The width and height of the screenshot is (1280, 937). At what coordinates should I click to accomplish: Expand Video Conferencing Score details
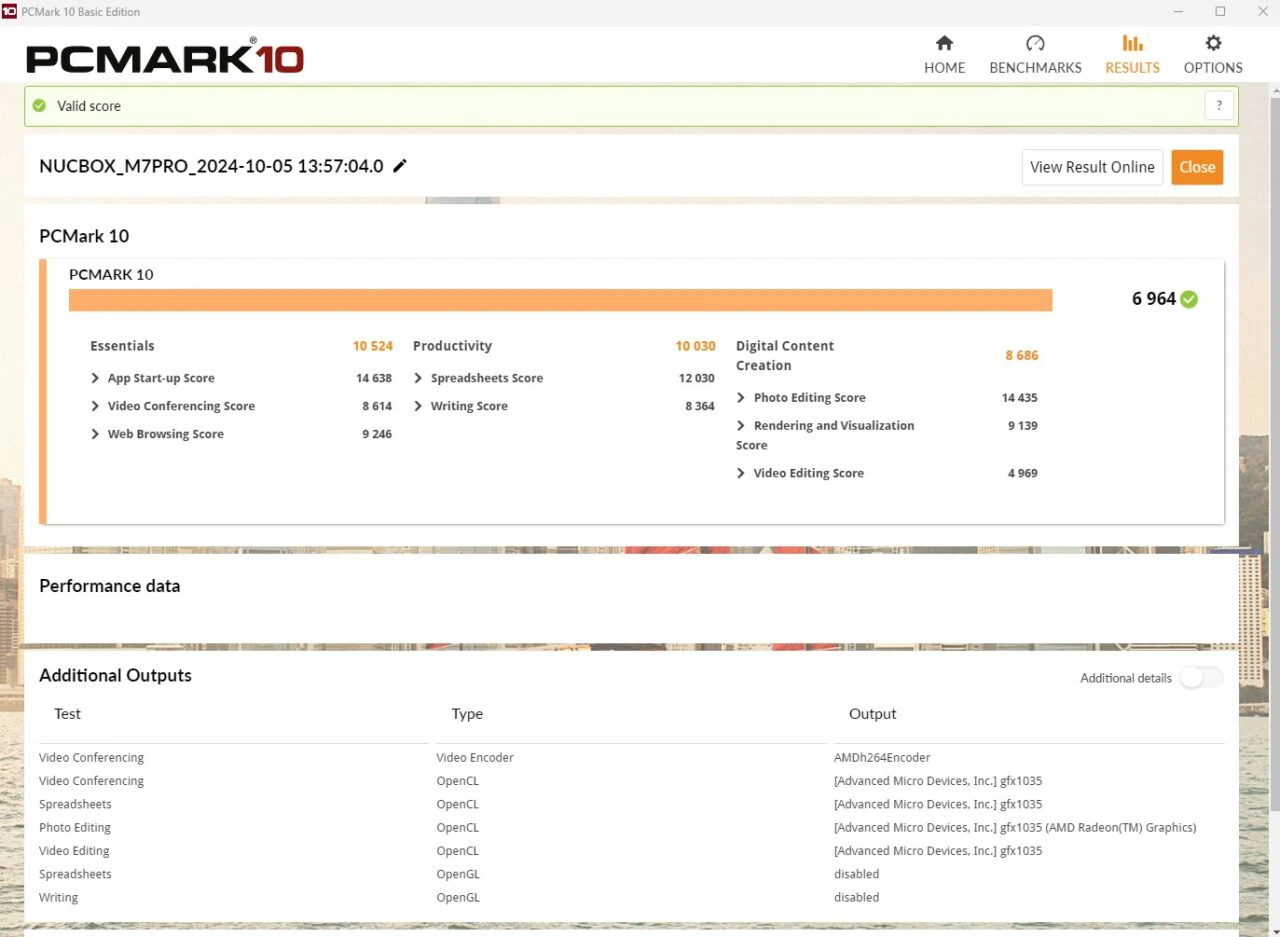point(96,406)
